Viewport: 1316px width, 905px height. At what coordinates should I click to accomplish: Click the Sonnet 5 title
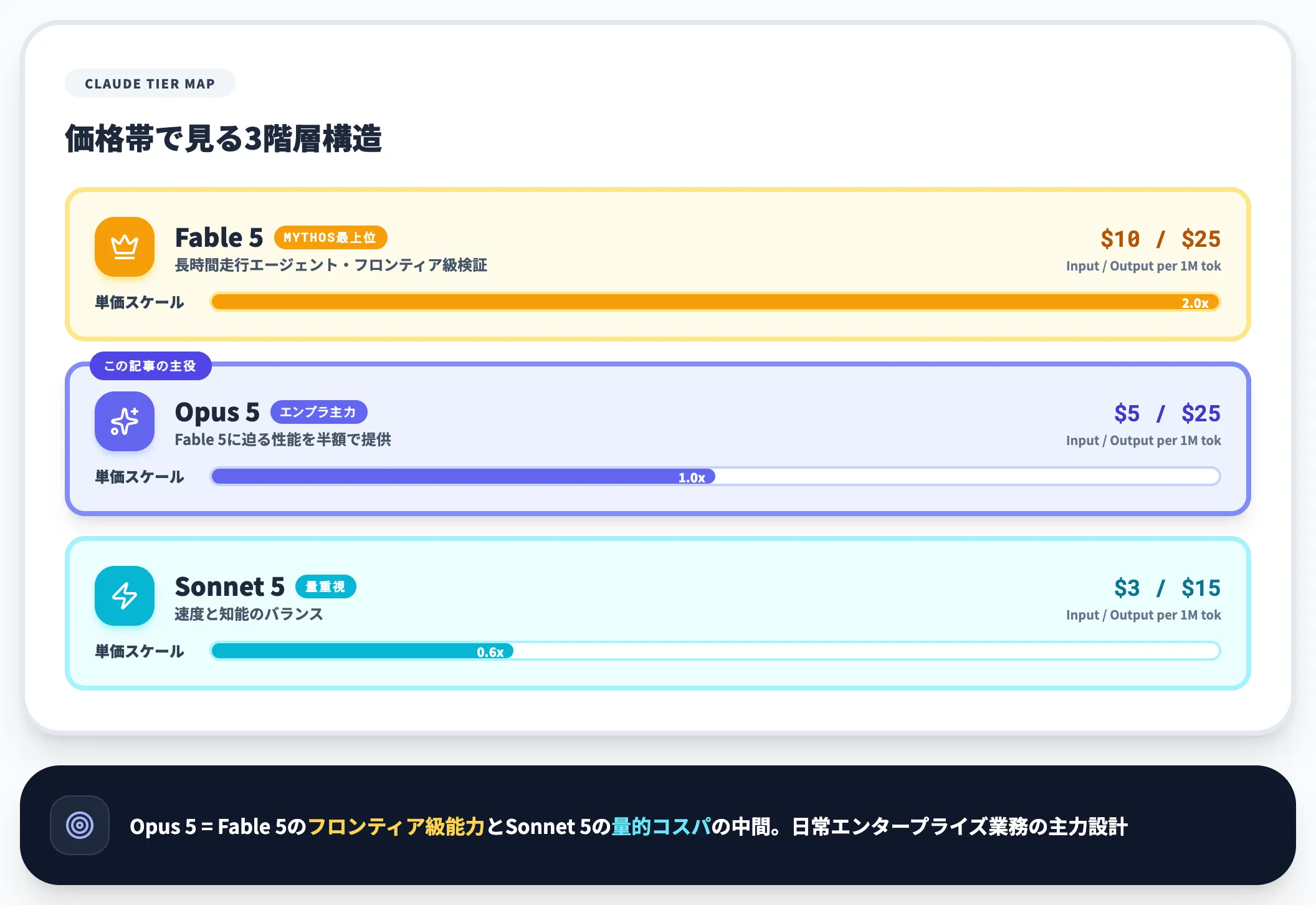pyautogui.click(x=229, y=587)
